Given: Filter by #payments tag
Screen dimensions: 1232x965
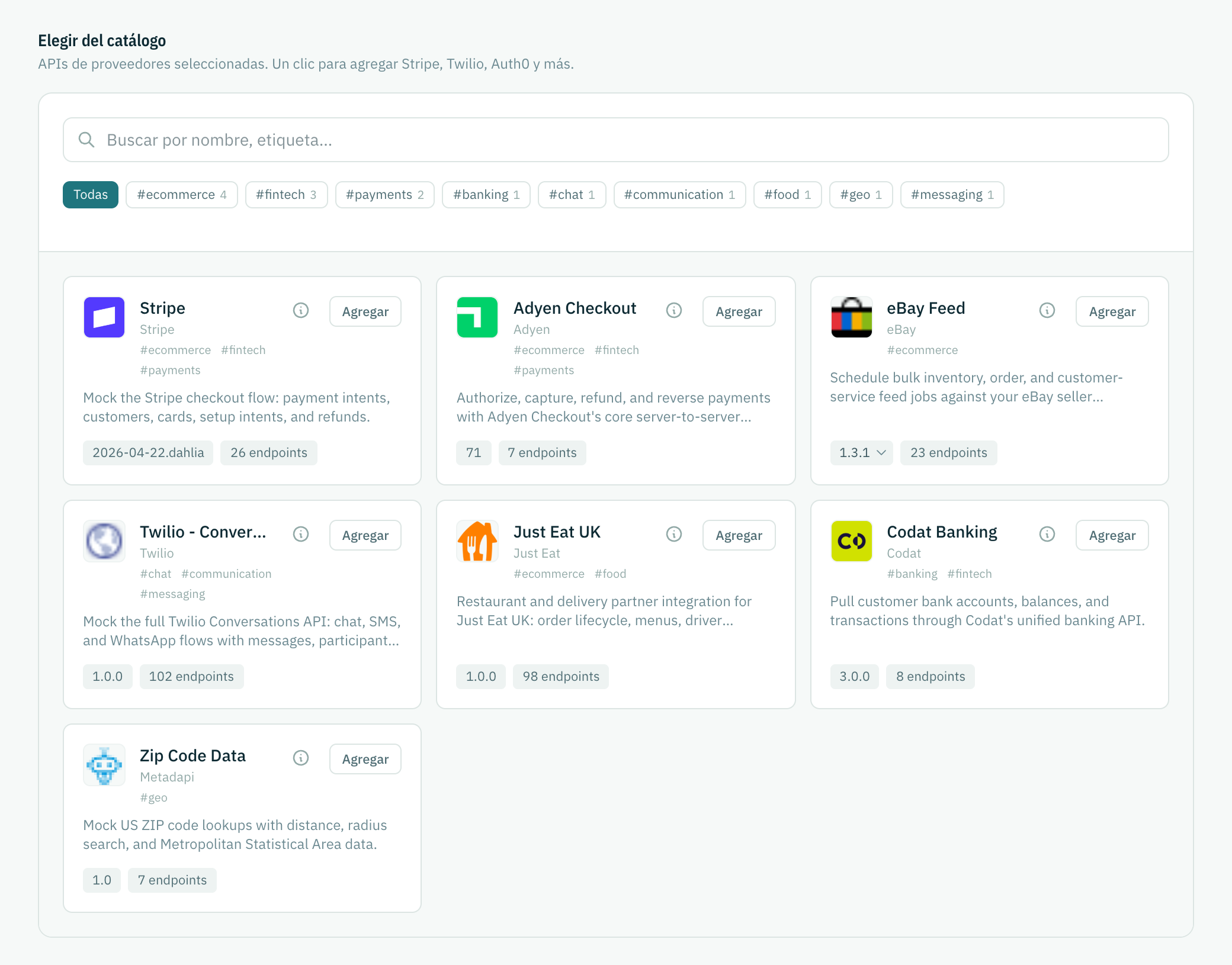Looking at the screenshot, I should click(x=385, y=195).
